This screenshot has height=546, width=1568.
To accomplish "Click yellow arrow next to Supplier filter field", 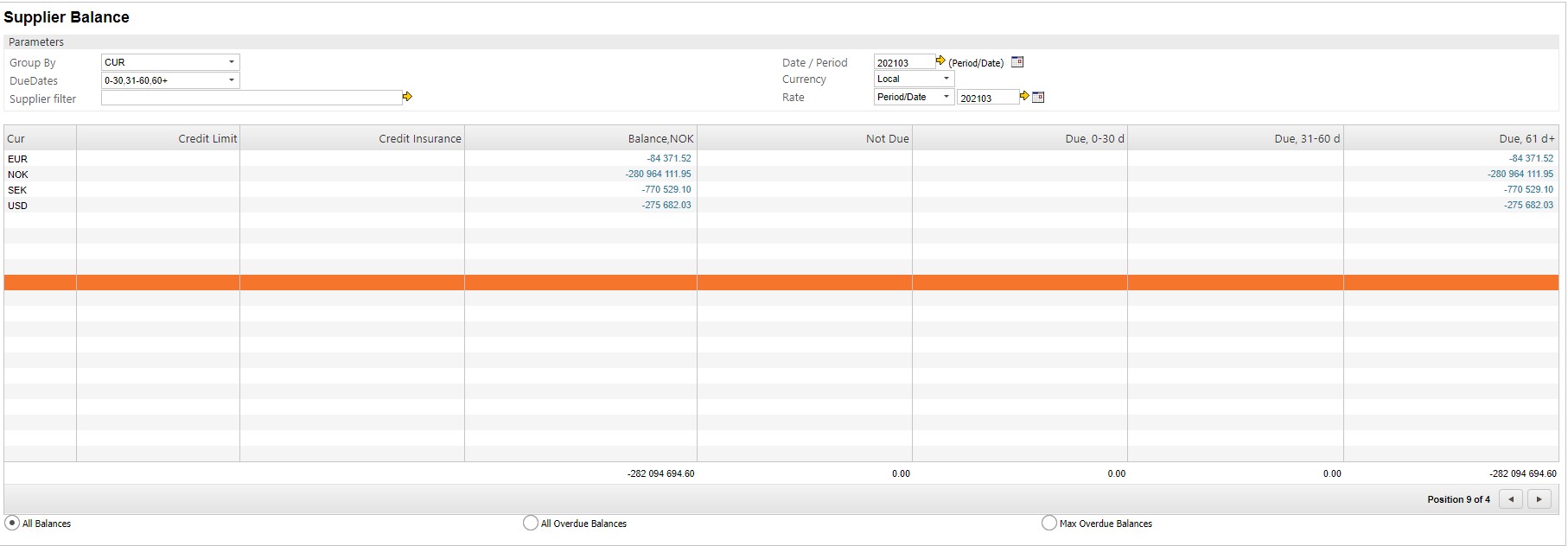I will point(407,97).
